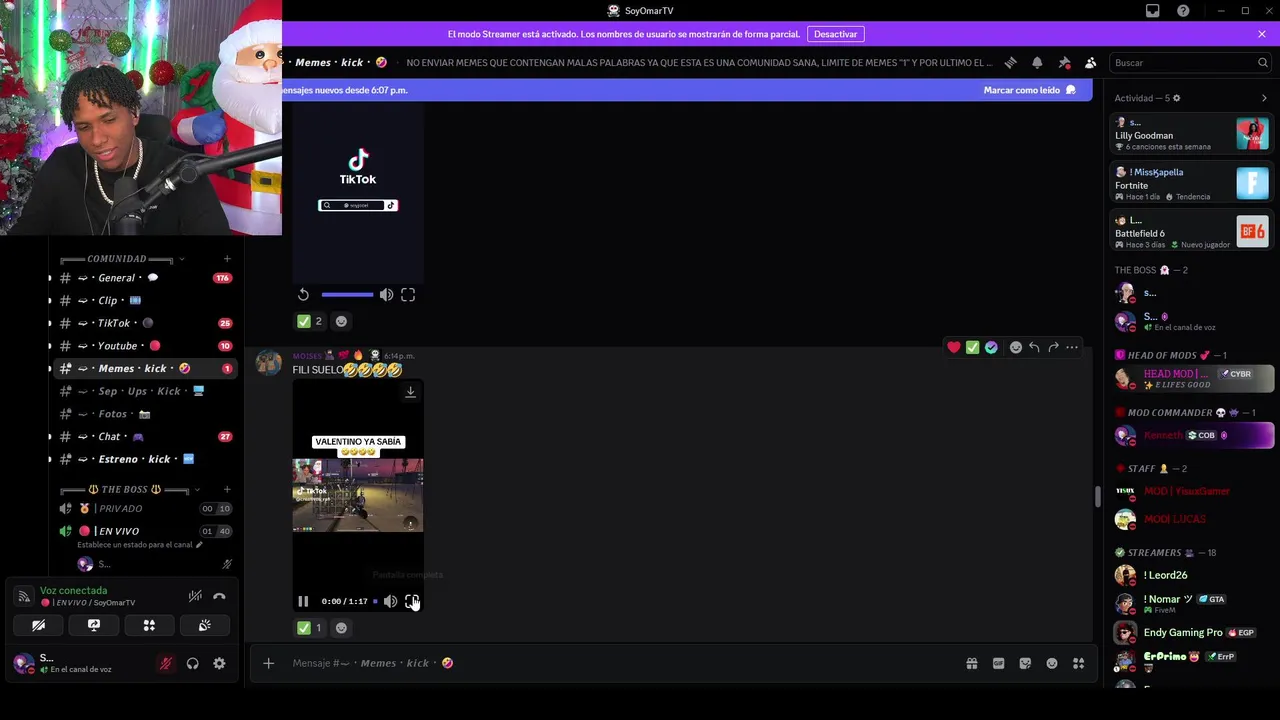Open the EN VIVO voice channel
1280x720 pixels.
145,531
